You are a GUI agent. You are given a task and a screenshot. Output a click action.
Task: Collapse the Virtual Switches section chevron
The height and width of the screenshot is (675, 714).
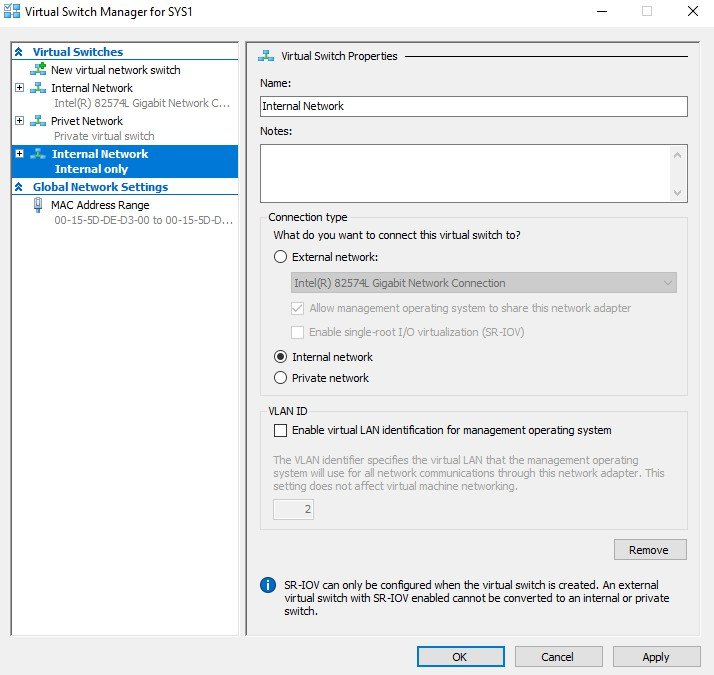19,52
